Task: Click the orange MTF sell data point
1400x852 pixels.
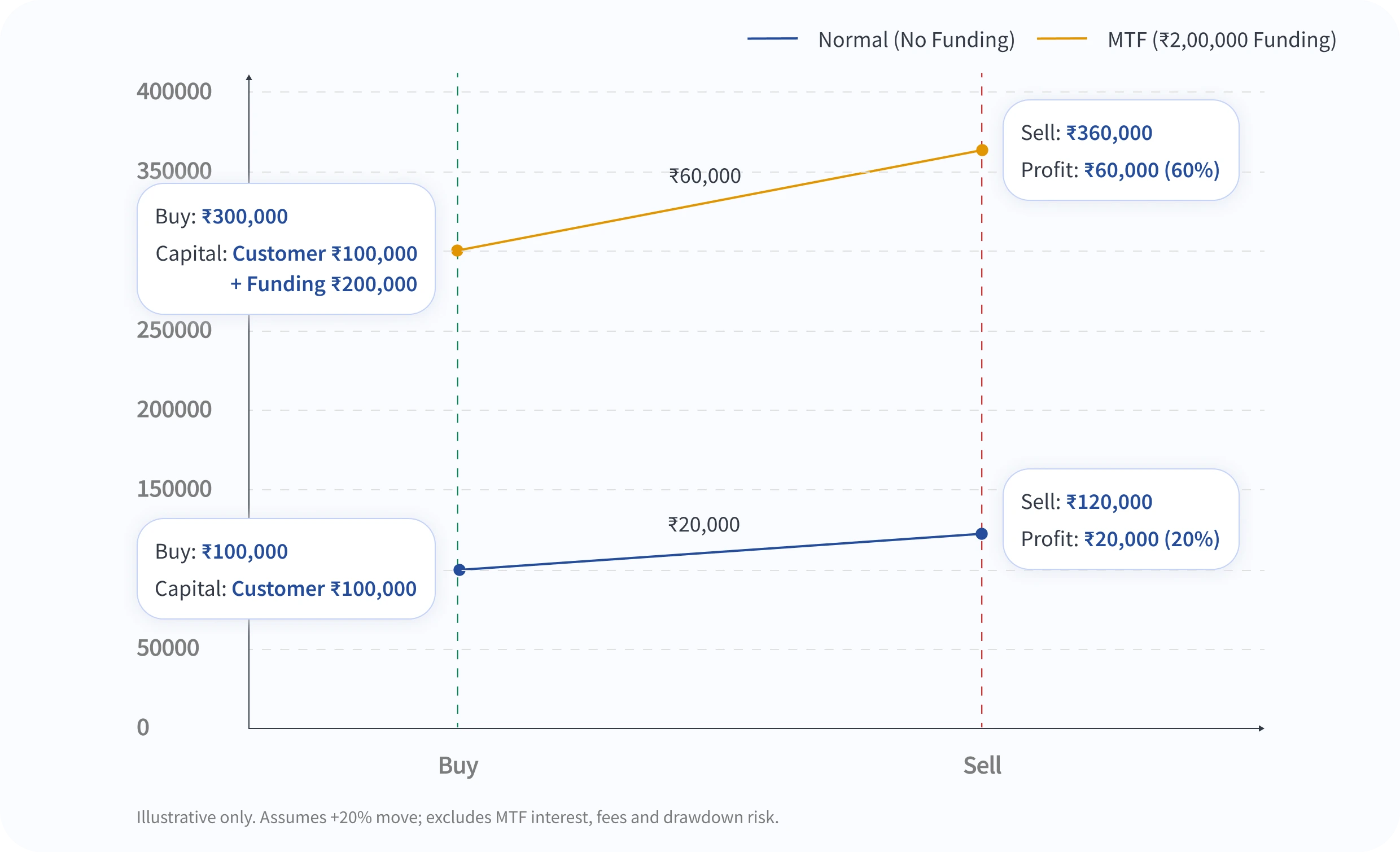Action: click(x=982, y=150)
